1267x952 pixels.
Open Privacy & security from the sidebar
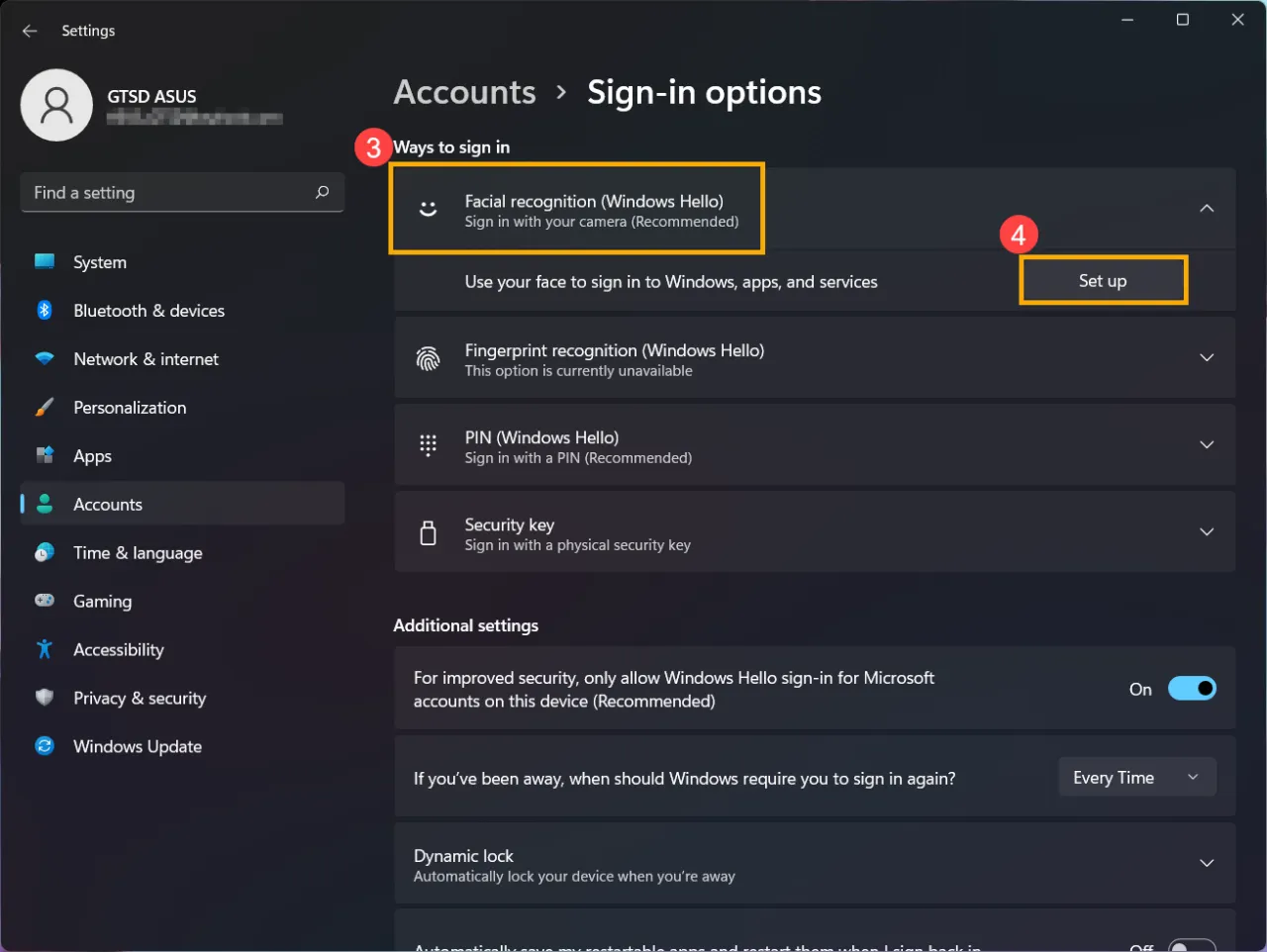[x=139, y=698]
